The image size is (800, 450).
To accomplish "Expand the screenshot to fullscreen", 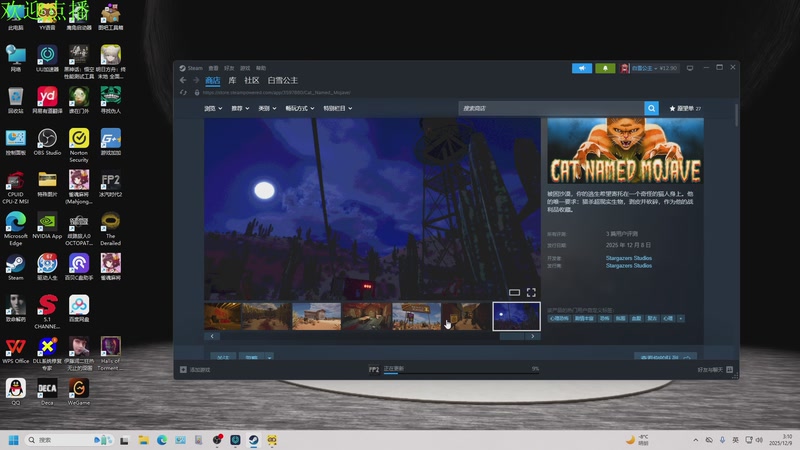I will 531,292.
